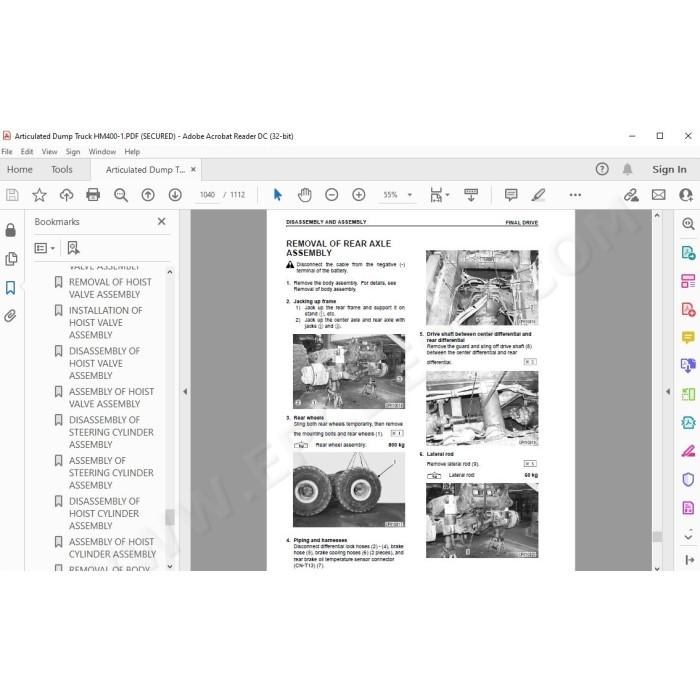Image resolution: width=700 pixels, height=700 pixels.
Task: Open the Window menu
Action: pos(102,152)
